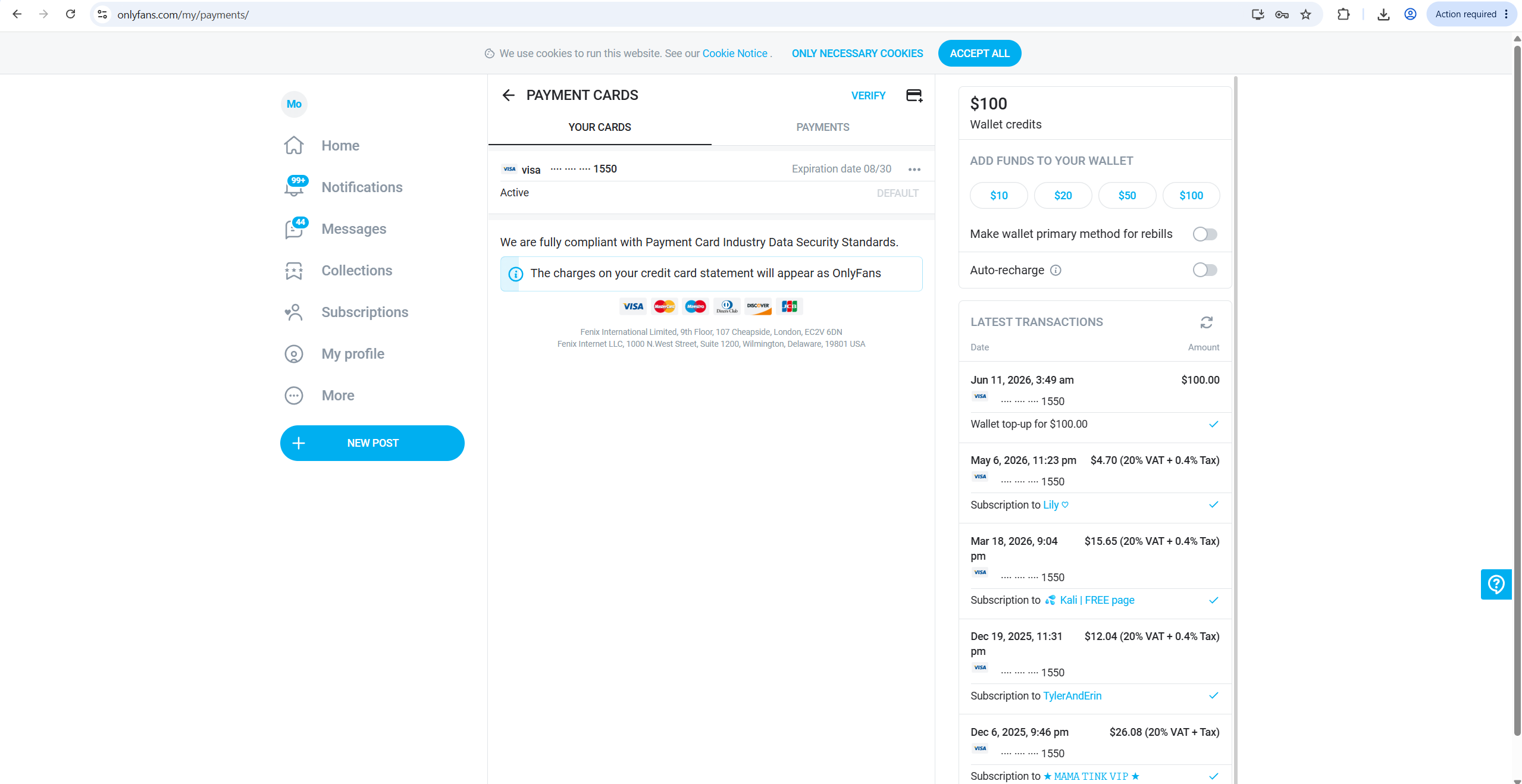Click the JCB logo in accepted cards
This screenshot has height=784, width=1522.
(x=790, y=306)
